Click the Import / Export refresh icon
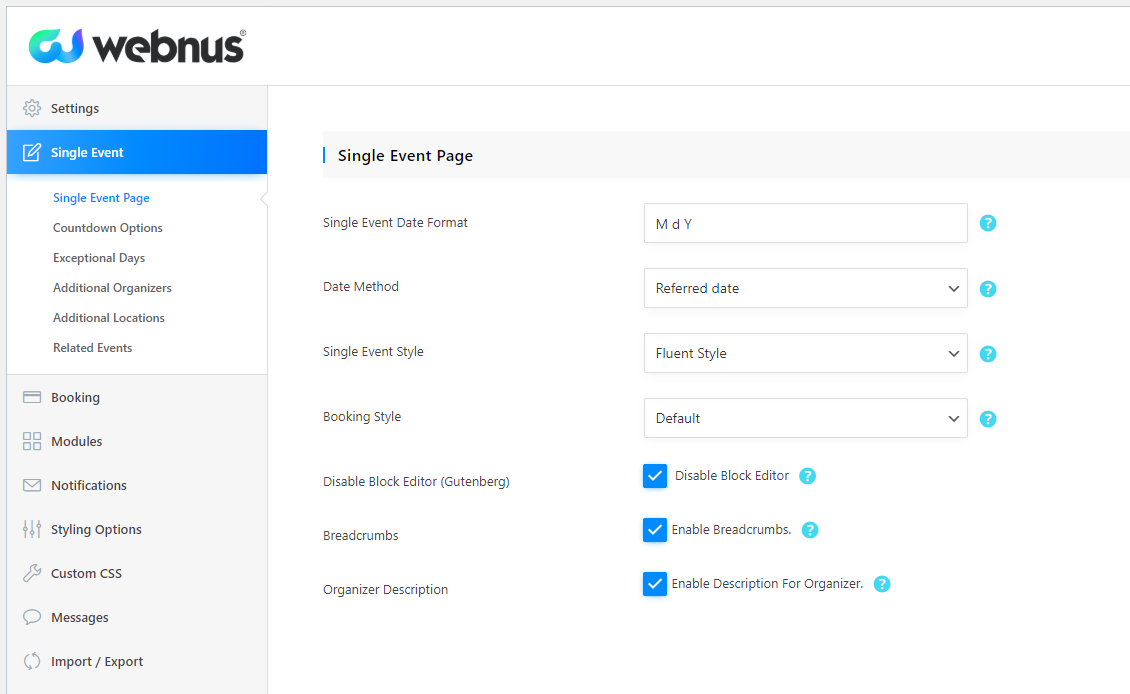 point(32,661)
